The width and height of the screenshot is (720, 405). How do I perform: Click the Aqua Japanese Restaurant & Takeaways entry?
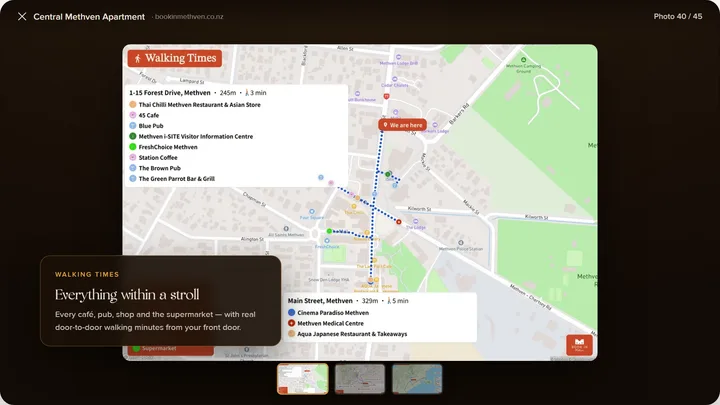click(x=352, y=334)
